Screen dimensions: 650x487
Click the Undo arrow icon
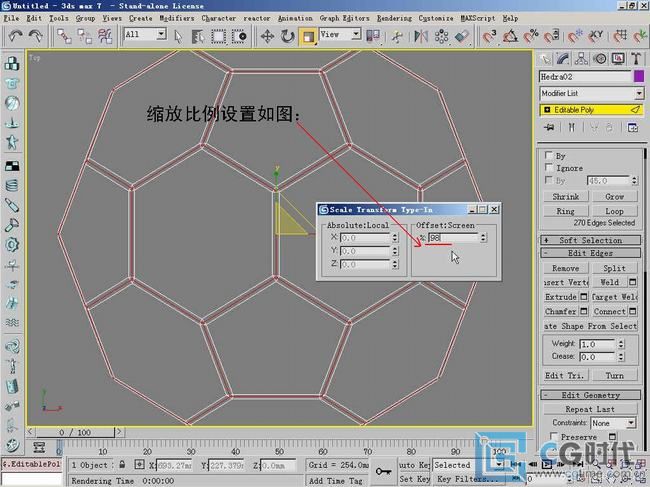tap(15, 36)
